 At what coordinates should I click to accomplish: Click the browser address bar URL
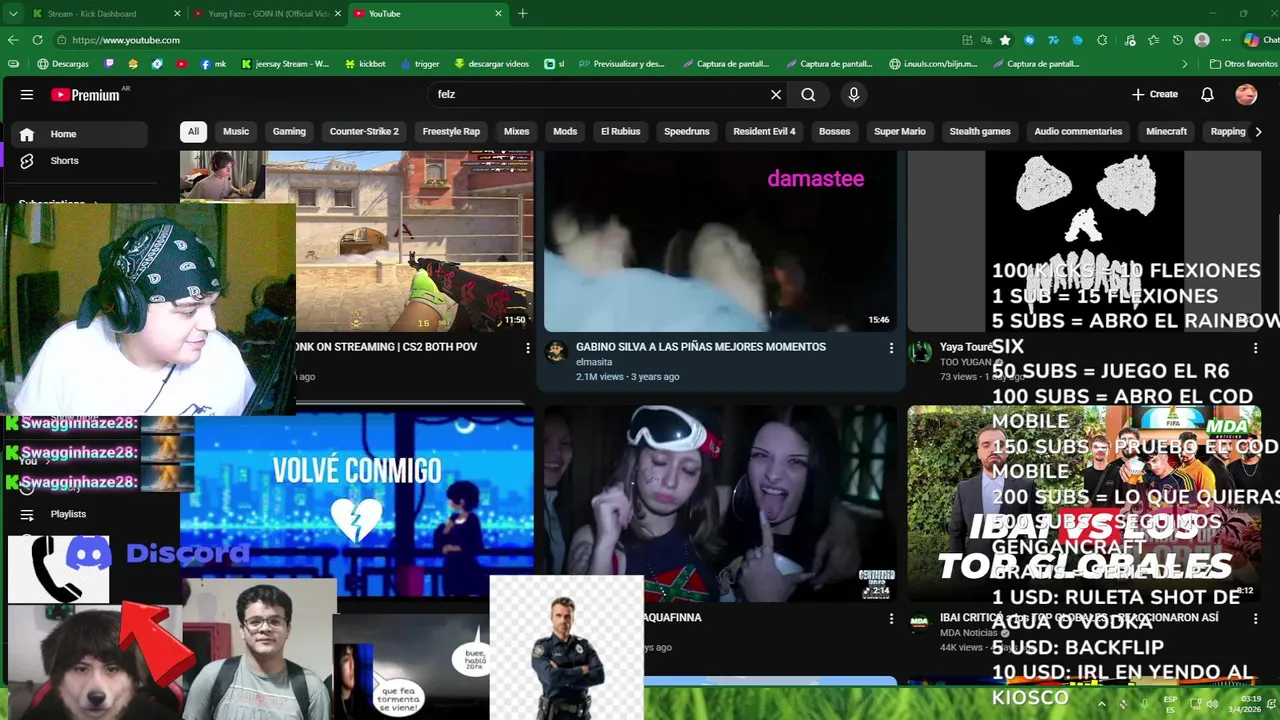point(126,40)
